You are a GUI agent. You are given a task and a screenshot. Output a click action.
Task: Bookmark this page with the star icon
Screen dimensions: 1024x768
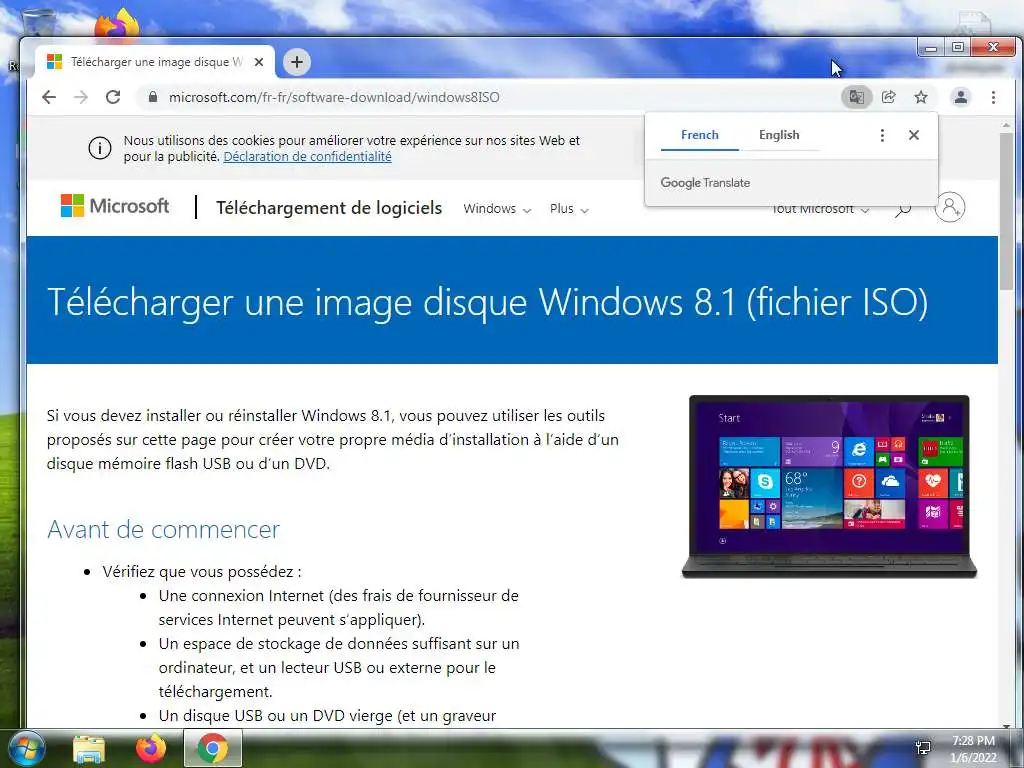coord(921,97)
